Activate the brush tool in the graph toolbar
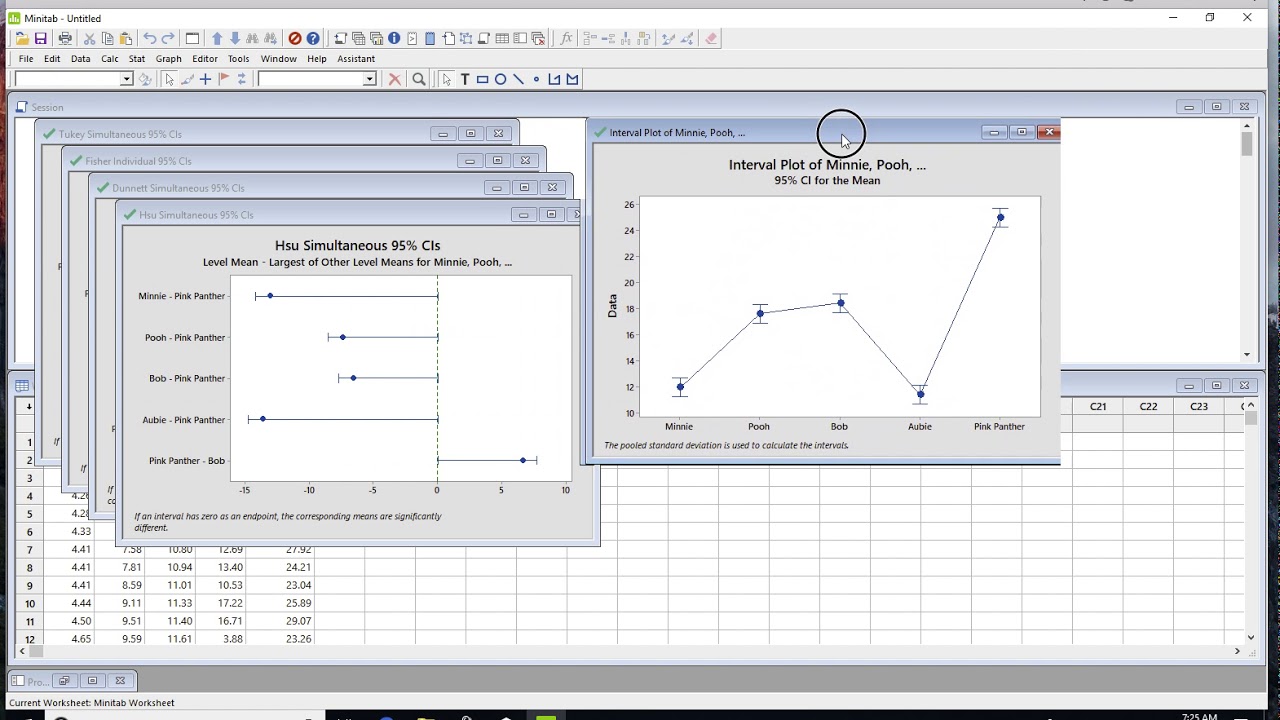 pyautogui.click(x=187, y=79)
